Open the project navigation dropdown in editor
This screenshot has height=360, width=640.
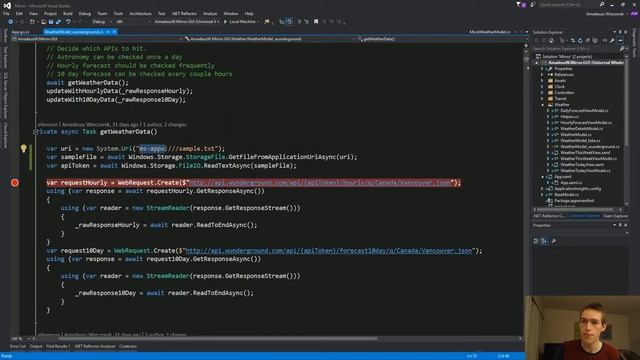(97, 39)
